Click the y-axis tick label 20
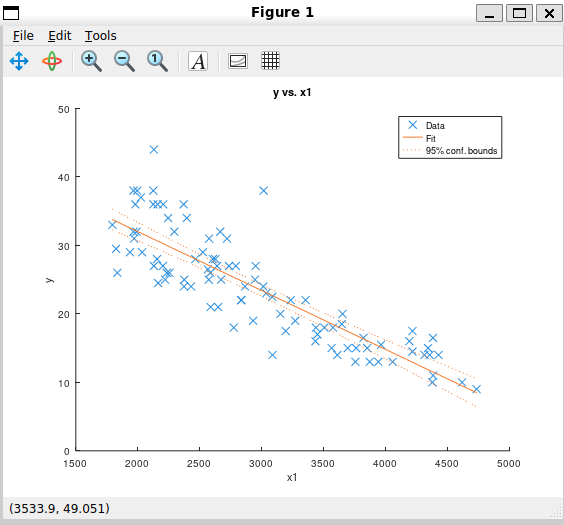This screenshot has height=525, width=564. (64, 315)
